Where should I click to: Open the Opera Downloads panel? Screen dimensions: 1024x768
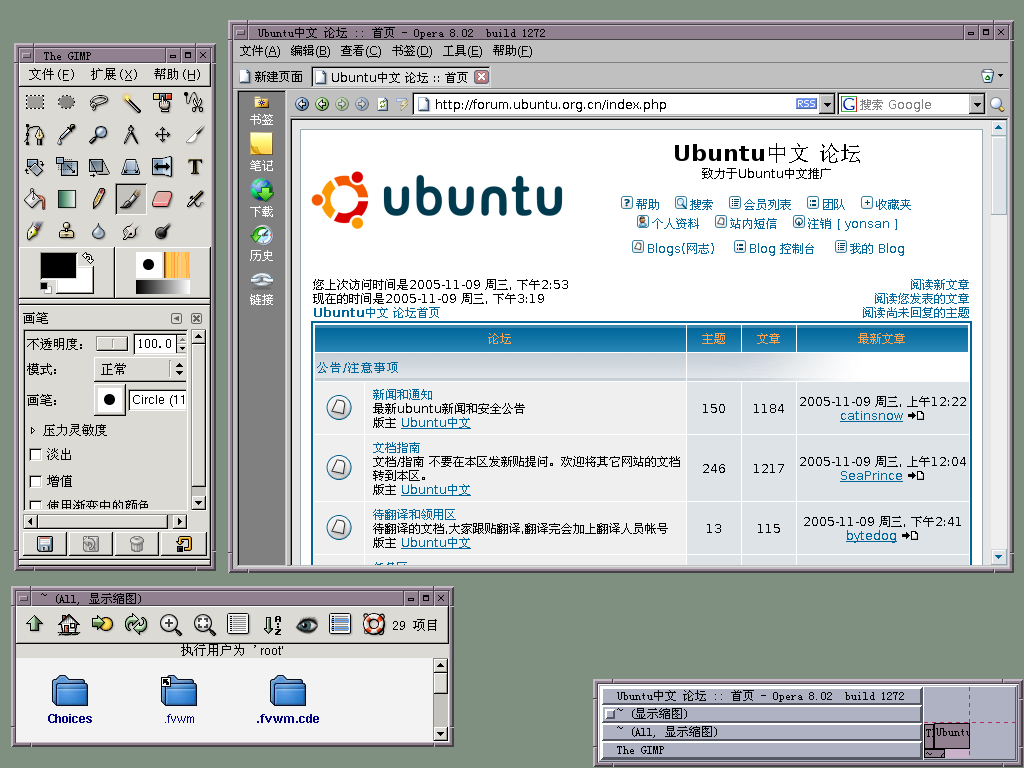261,198
